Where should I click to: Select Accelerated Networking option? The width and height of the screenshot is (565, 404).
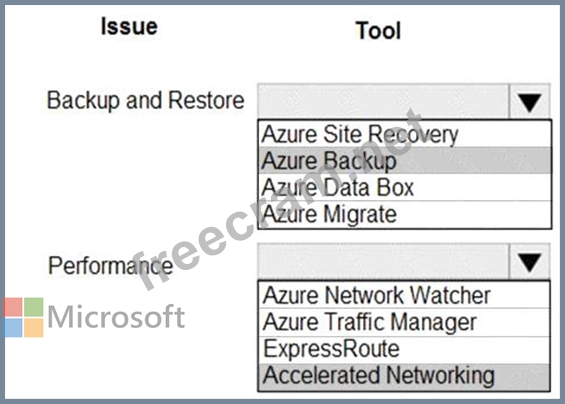tap(404, 377)
